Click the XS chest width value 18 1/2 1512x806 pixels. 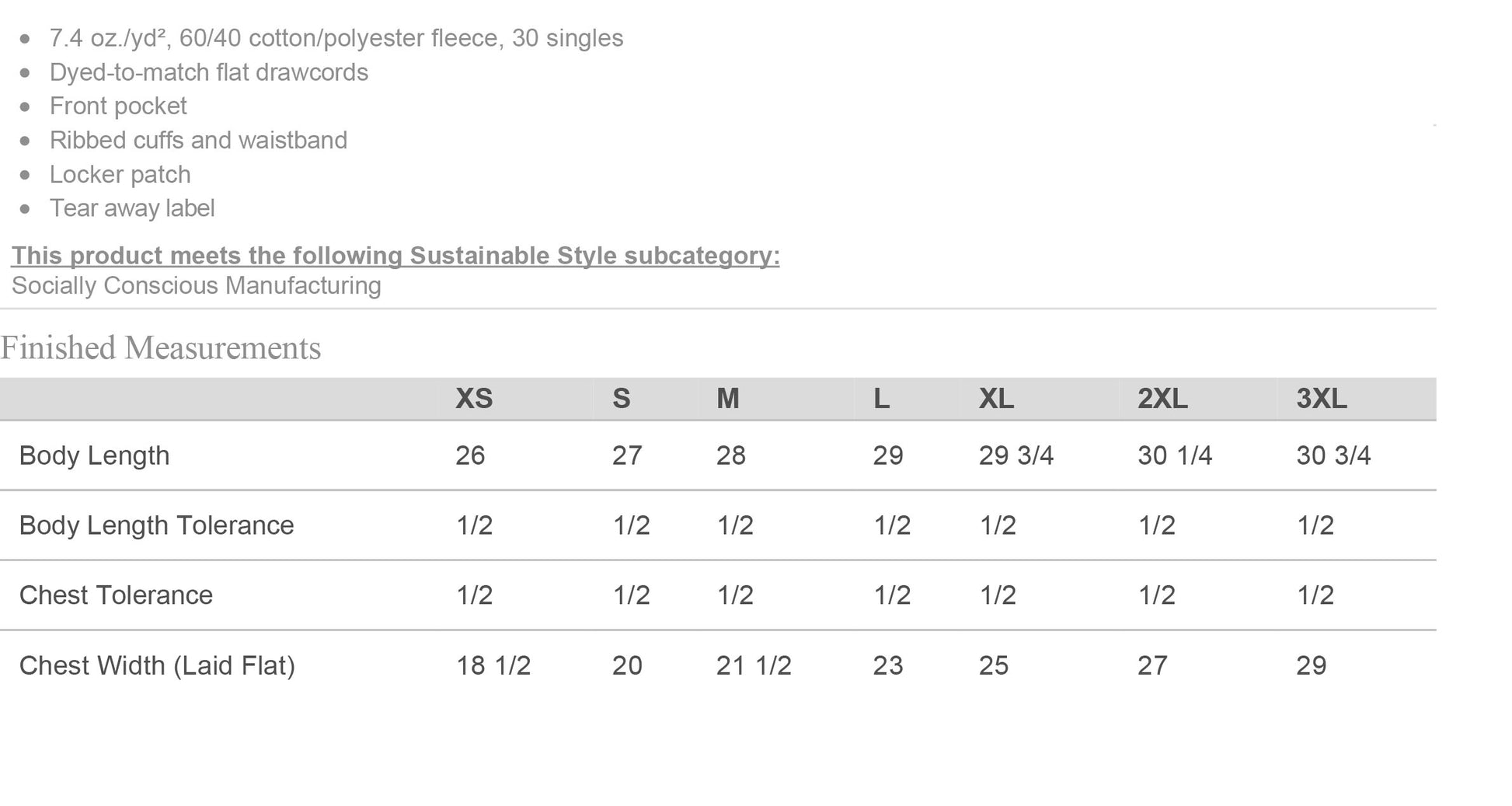click(x=493, y=666)
